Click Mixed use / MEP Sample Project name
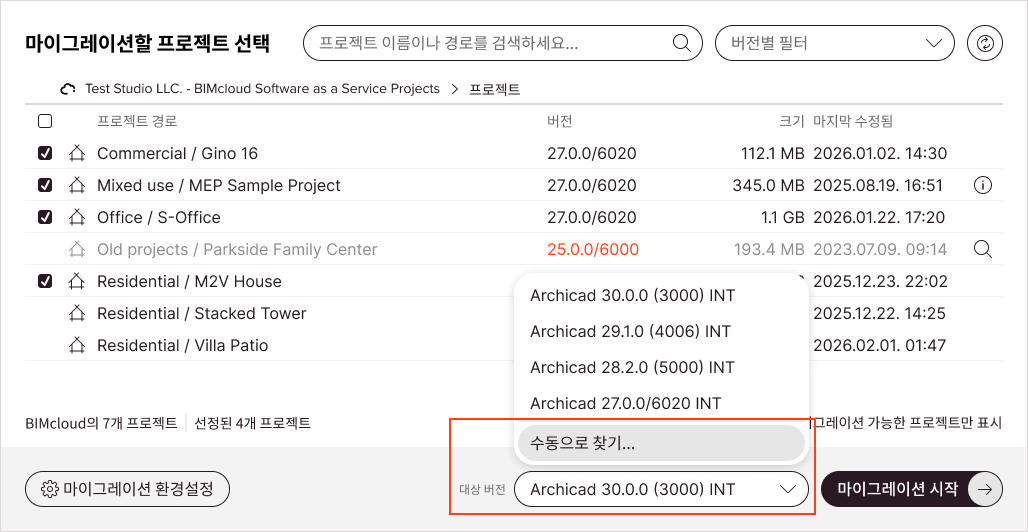The height and width of the screenshot is (532, 1028). coord(219,186)
